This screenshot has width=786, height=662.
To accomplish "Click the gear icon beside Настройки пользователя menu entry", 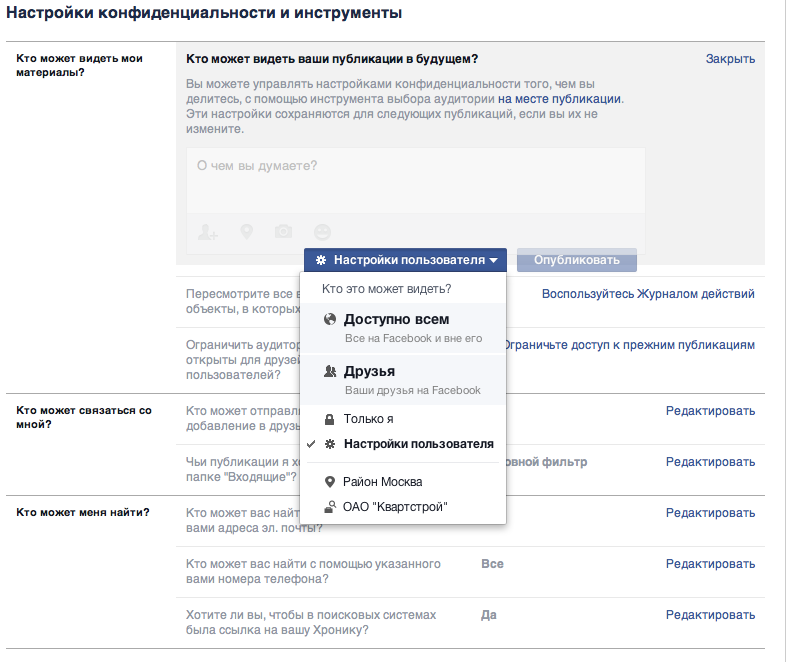I will tap(330, 444).
